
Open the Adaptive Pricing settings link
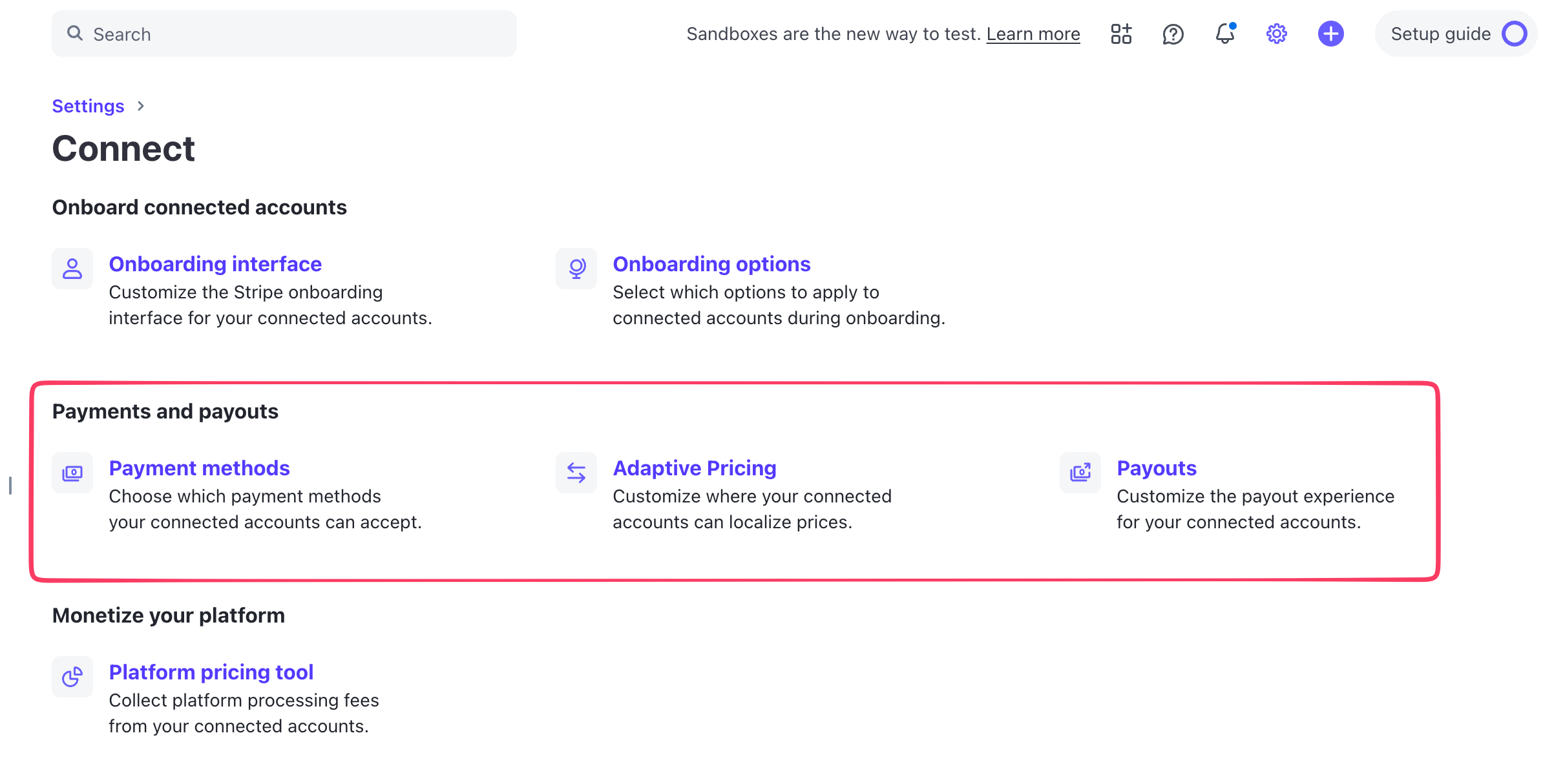click(x=694, y=468)
